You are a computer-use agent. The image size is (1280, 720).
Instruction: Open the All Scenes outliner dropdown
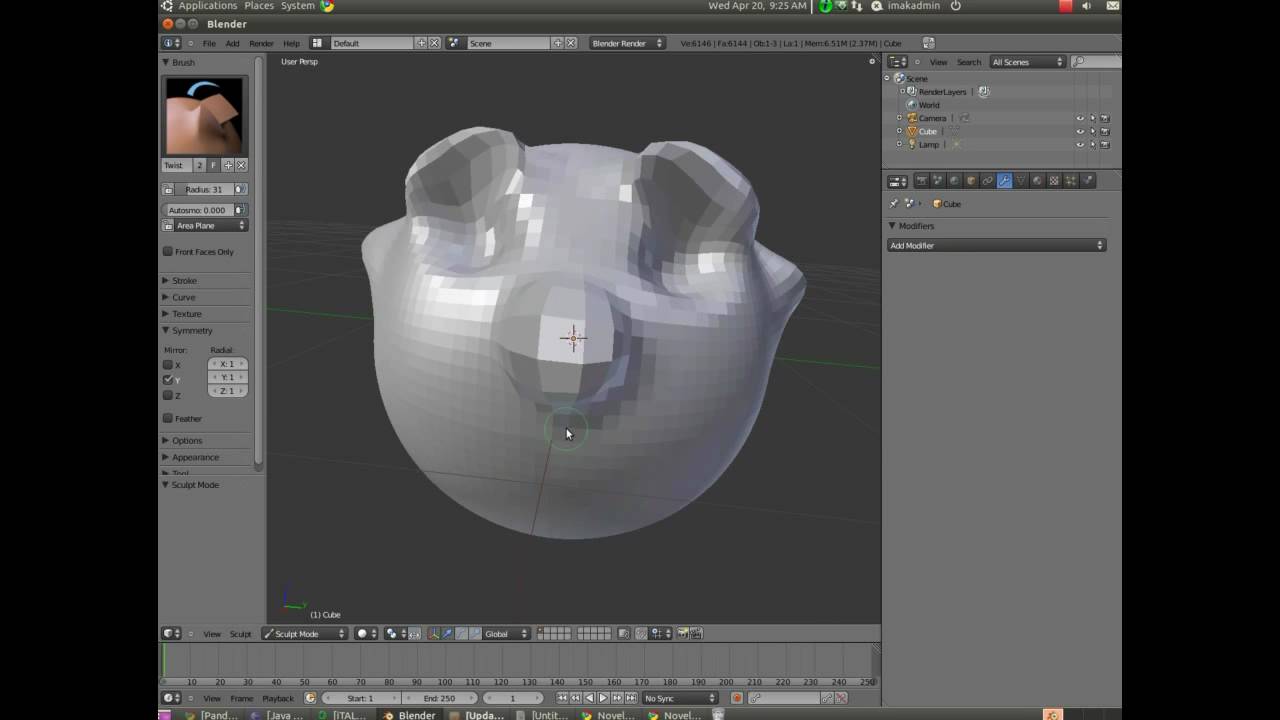click(1027, 62)
